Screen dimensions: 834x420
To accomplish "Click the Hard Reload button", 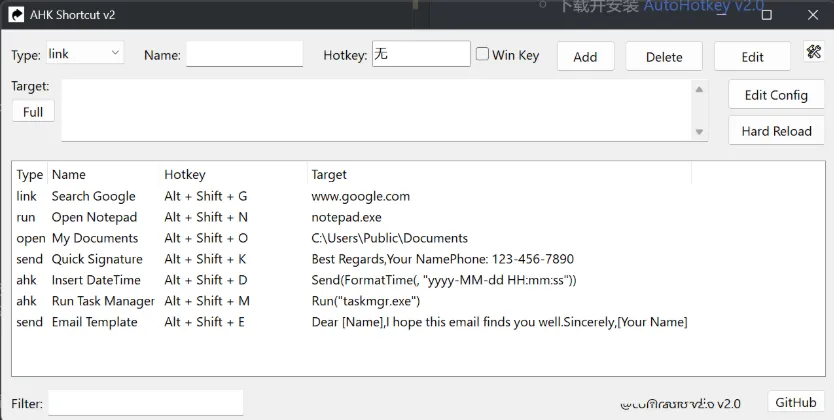I will 776,131.
